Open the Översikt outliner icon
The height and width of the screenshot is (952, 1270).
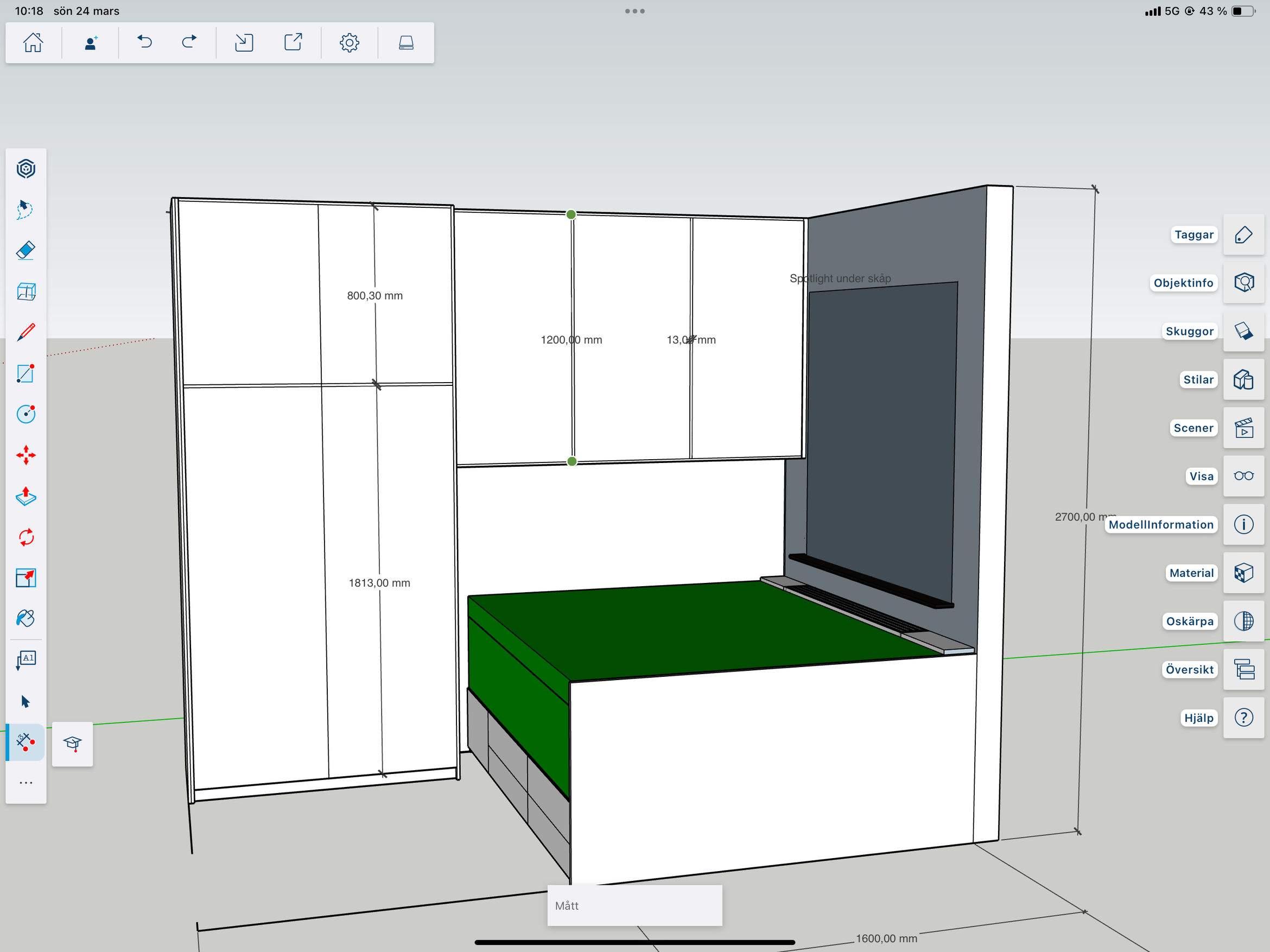[x=1243, y=669]
